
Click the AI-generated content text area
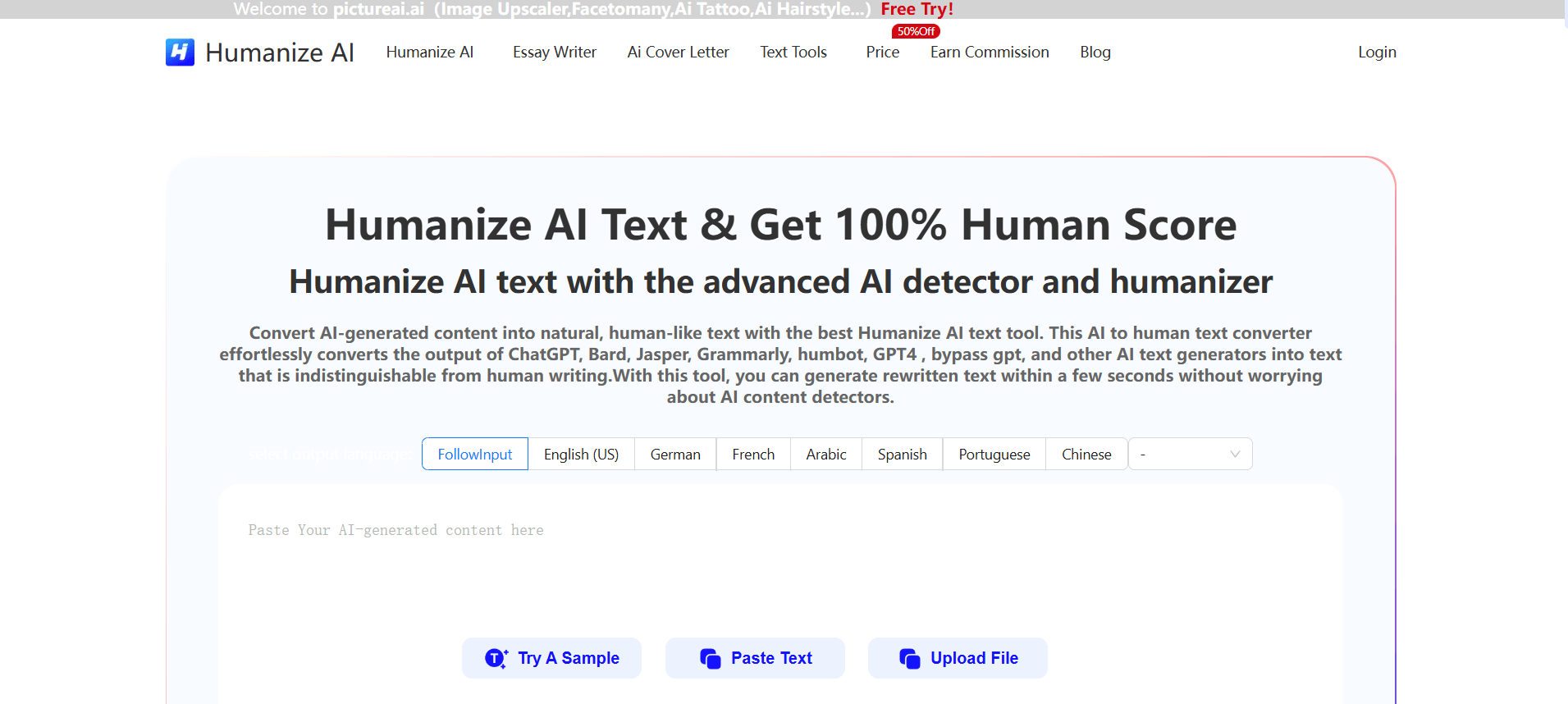click(780, 566)
